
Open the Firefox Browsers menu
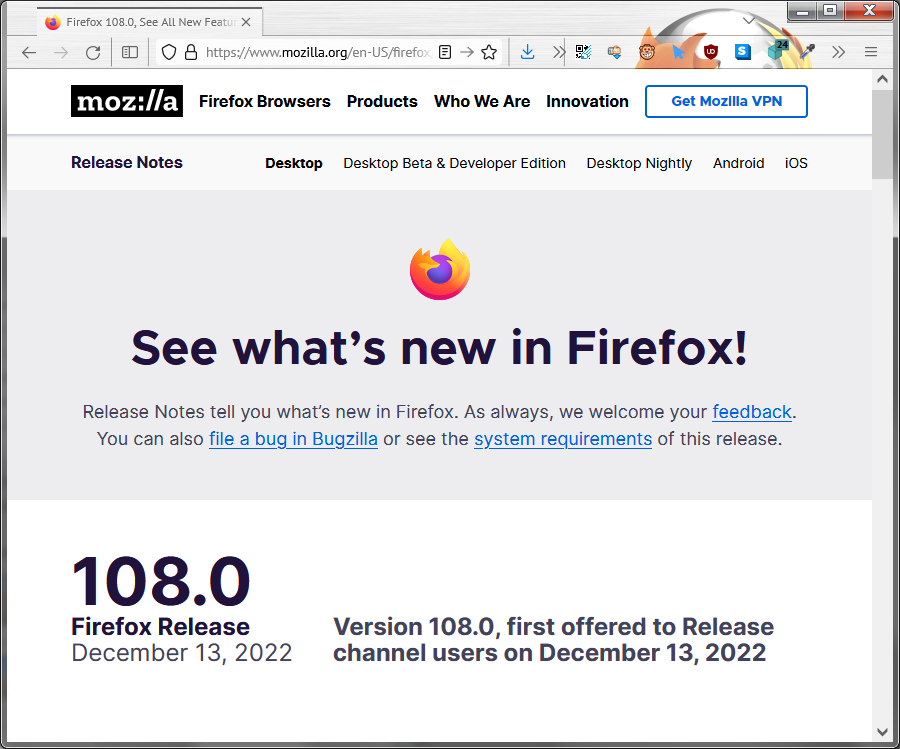point(265,102)
